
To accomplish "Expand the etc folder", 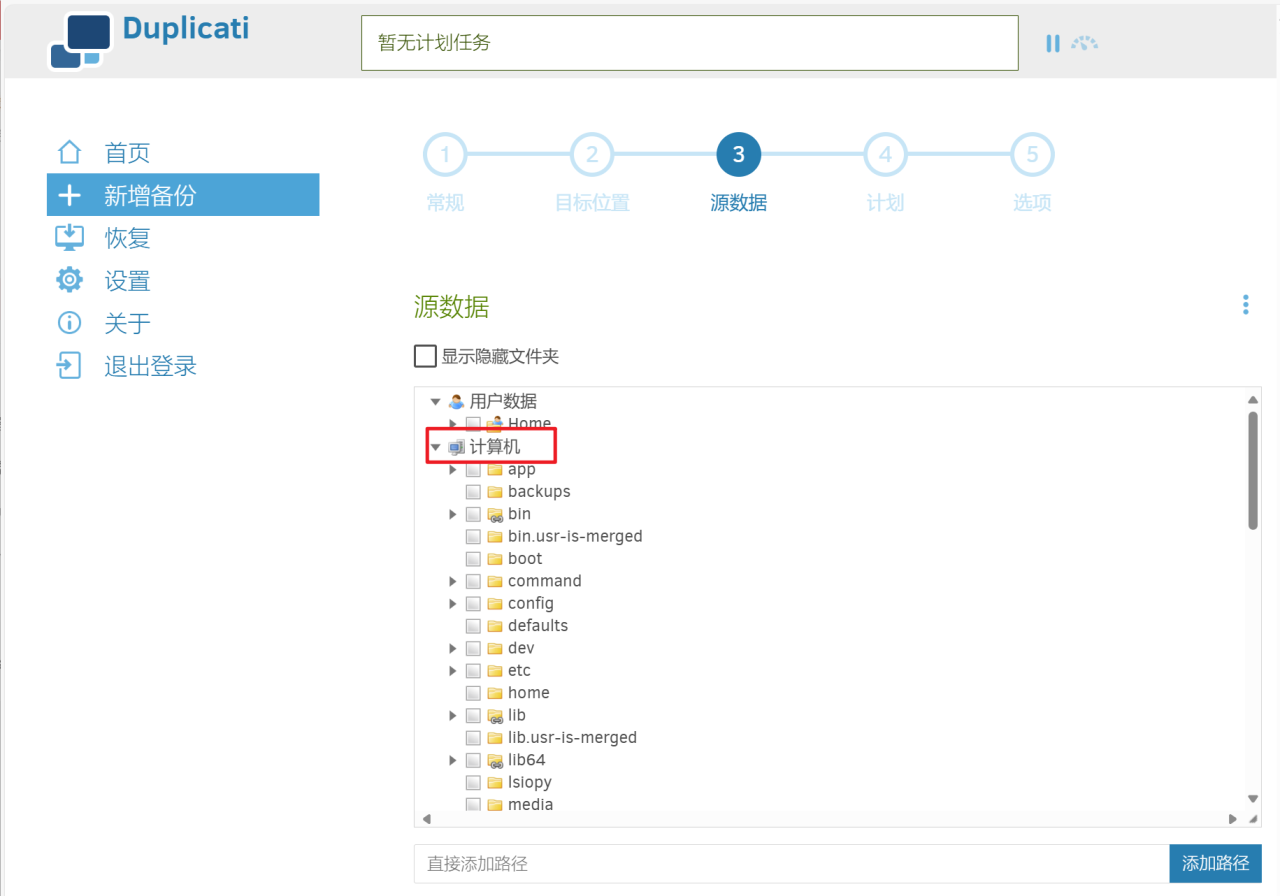I will click(453, 670).
